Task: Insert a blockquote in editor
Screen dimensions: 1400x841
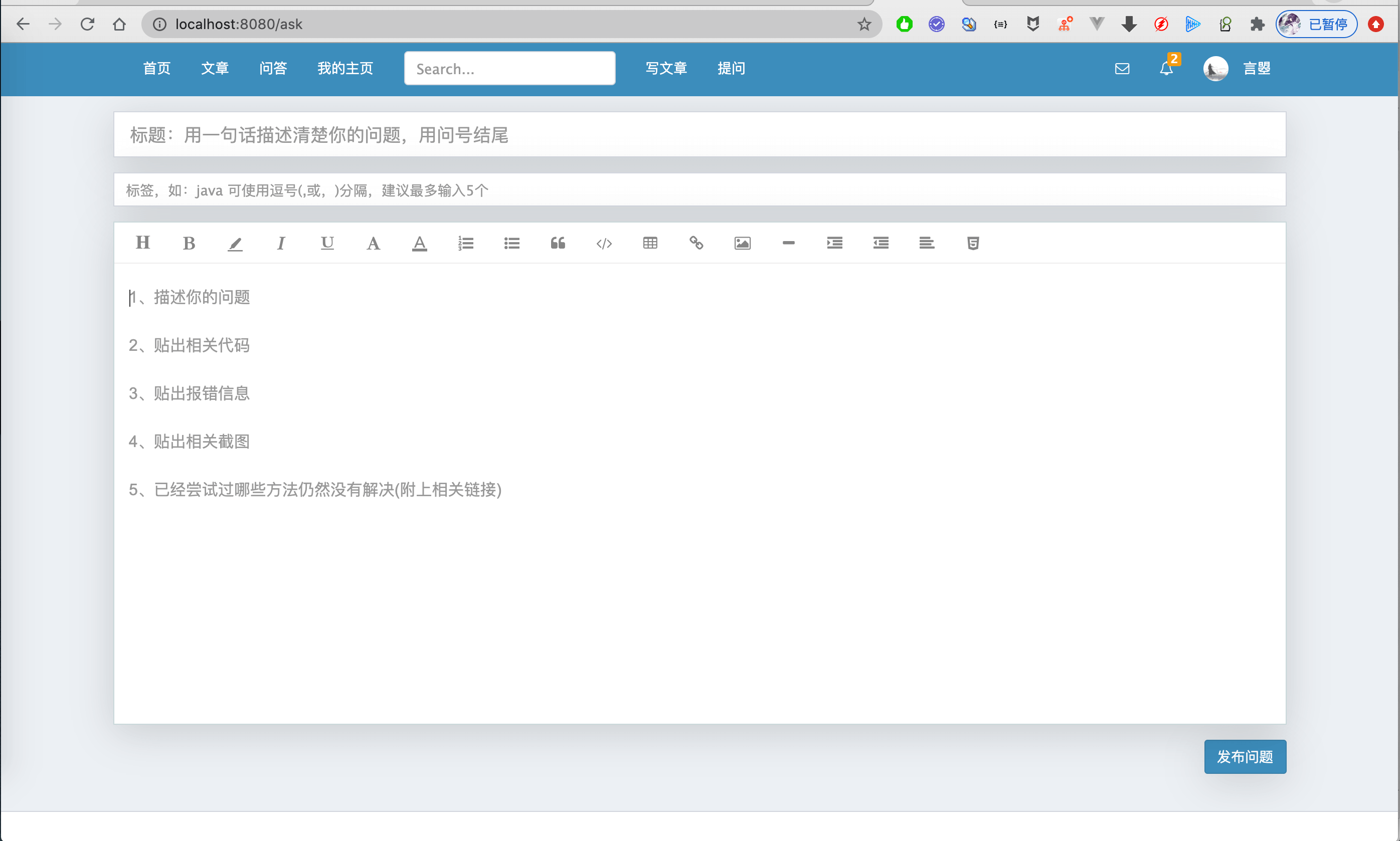Action: [x=558, y=243]
